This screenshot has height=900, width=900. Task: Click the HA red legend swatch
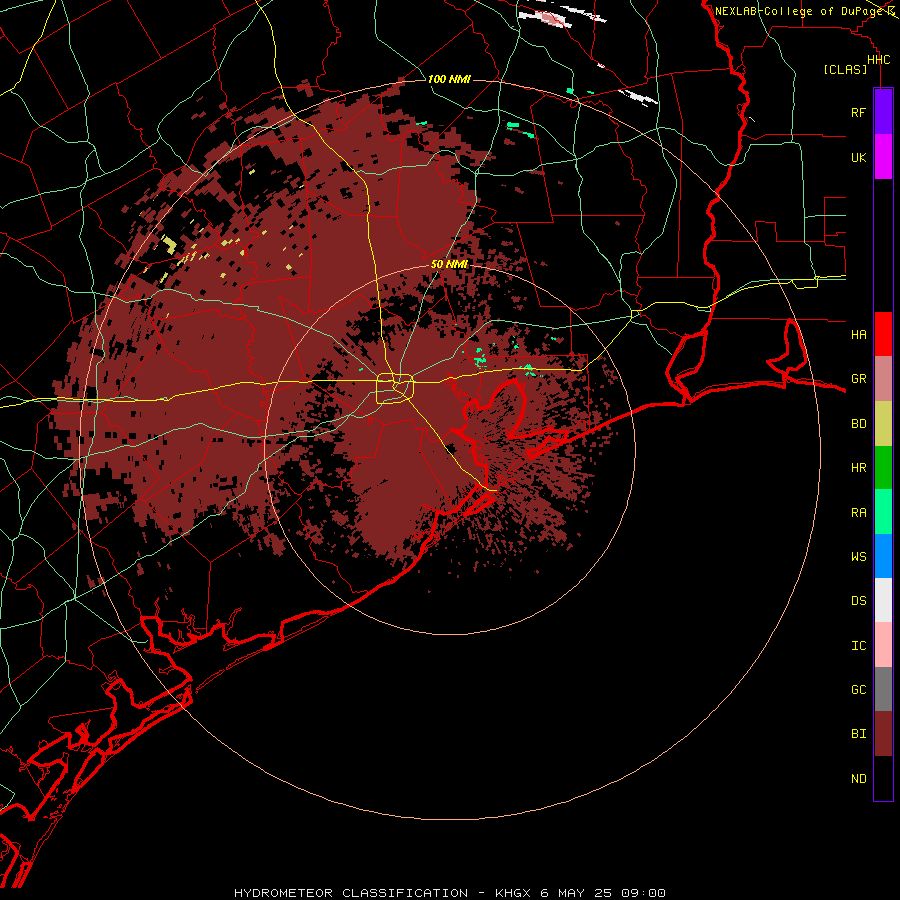click(x=883, y=334)
